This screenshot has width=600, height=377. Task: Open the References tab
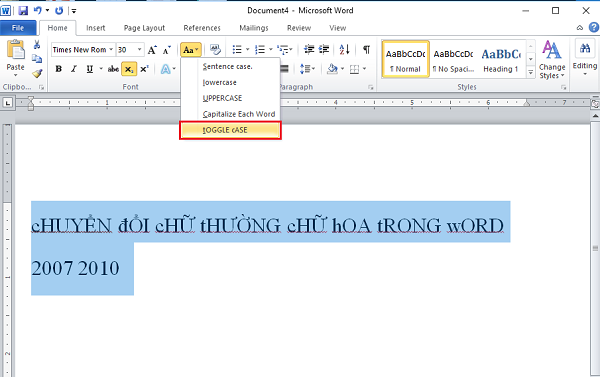pos(202,28)
